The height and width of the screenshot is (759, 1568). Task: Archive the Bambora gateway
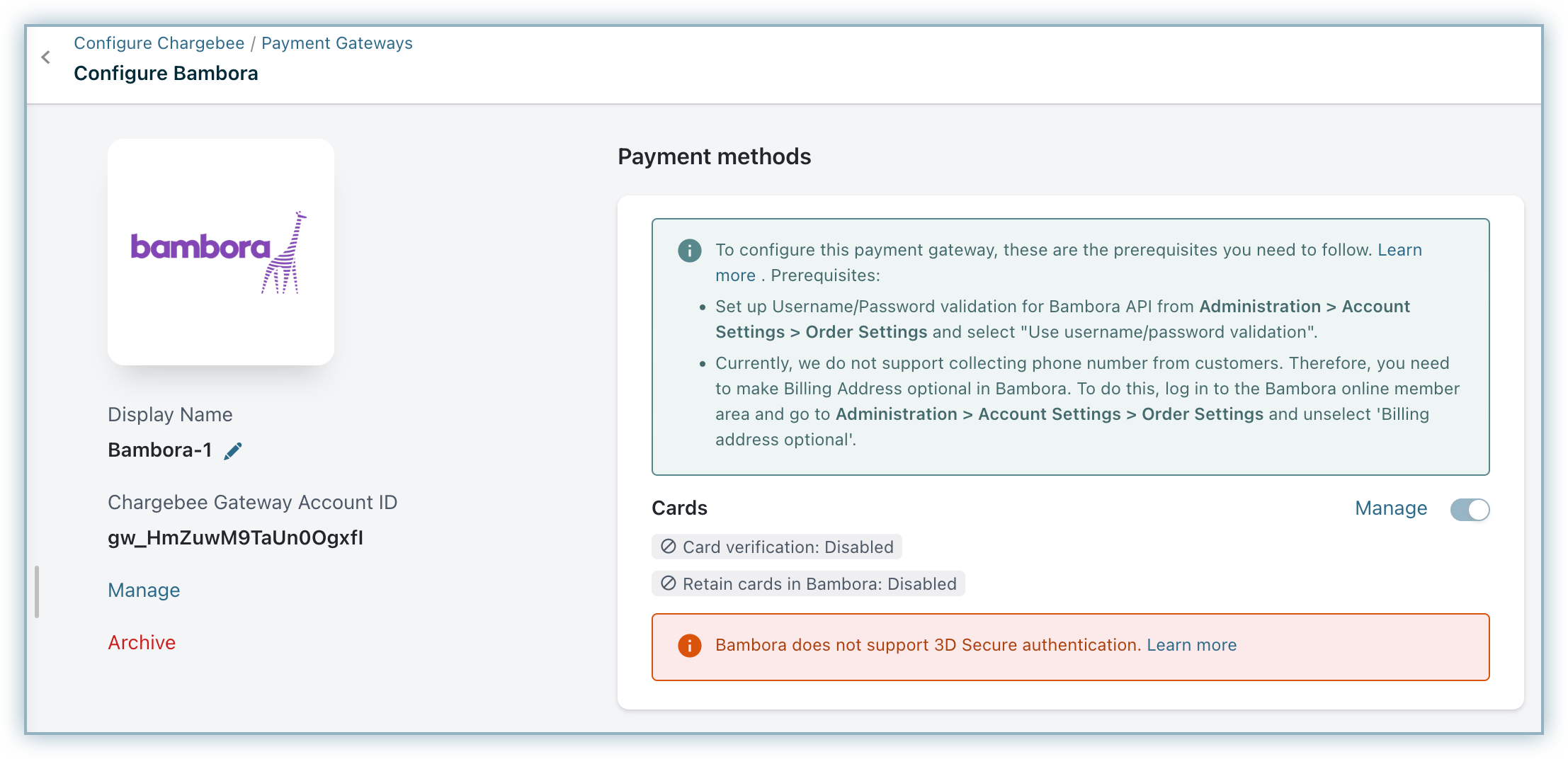(142, 643)
